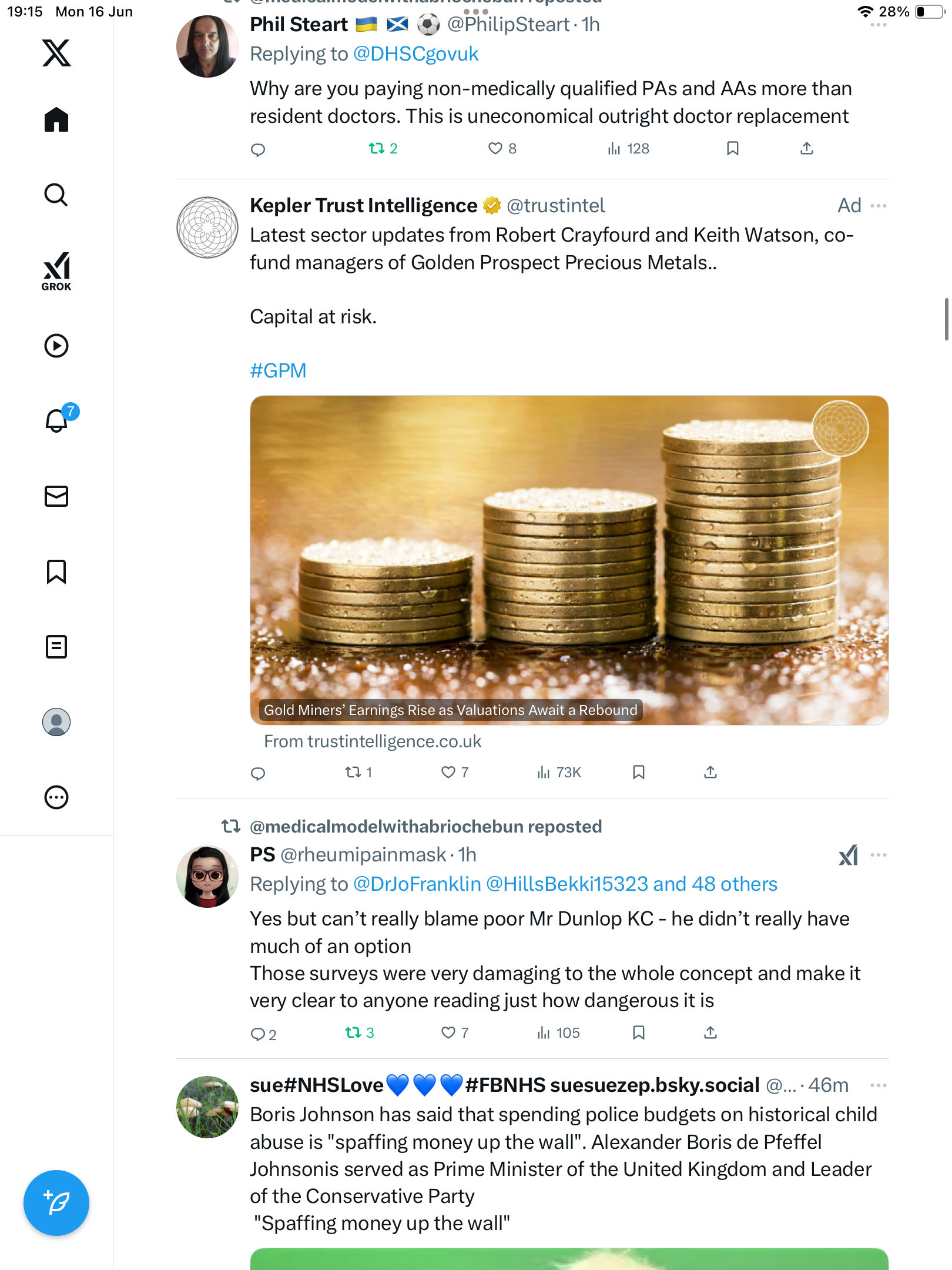This screenshot has height=1270, width=952.
Task: Open Notifications bell with 7 badge
Action: coord(59,419)
